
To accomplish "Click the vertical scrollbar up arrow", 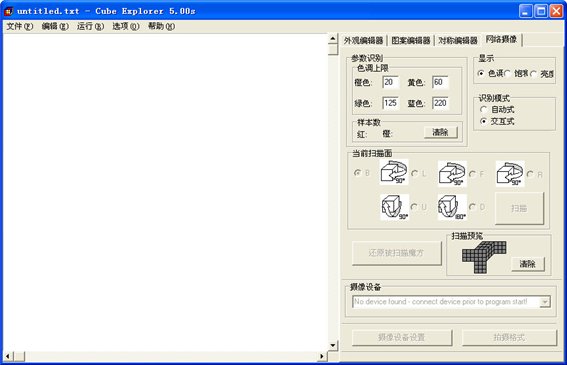I will [333, 38].
